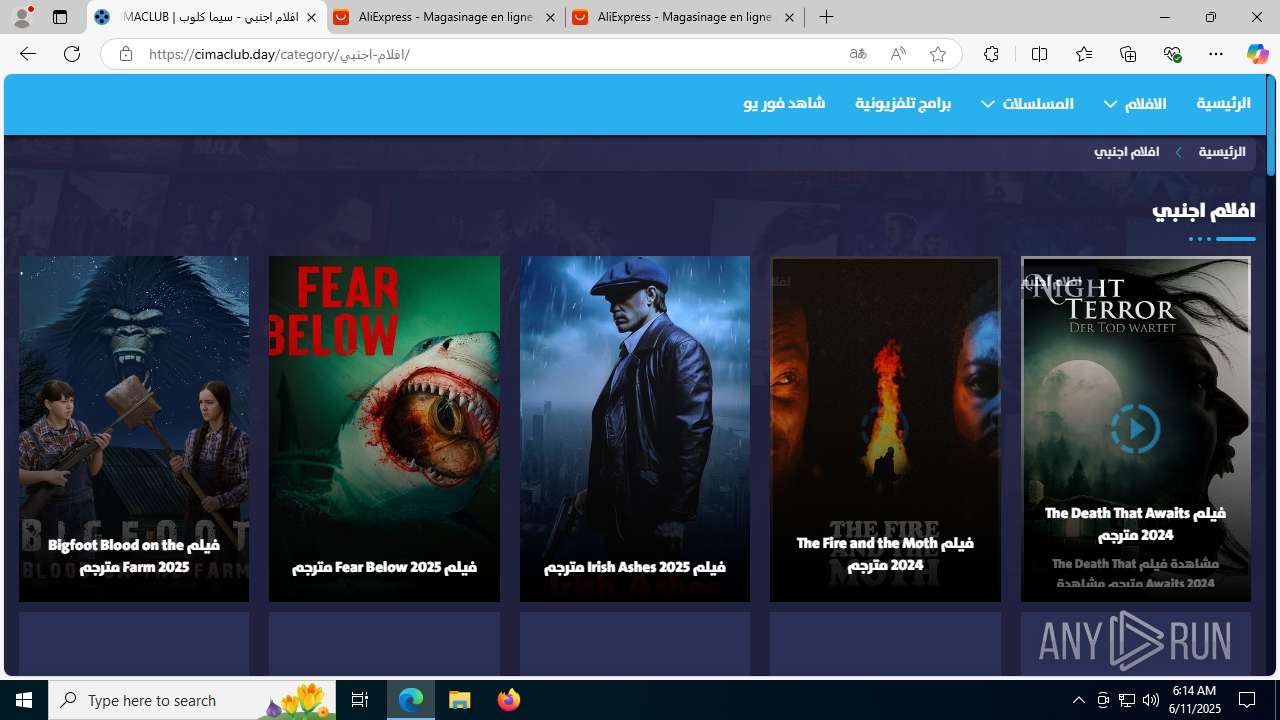Open File Explorer from taskbar

click(x=460, y=700)
